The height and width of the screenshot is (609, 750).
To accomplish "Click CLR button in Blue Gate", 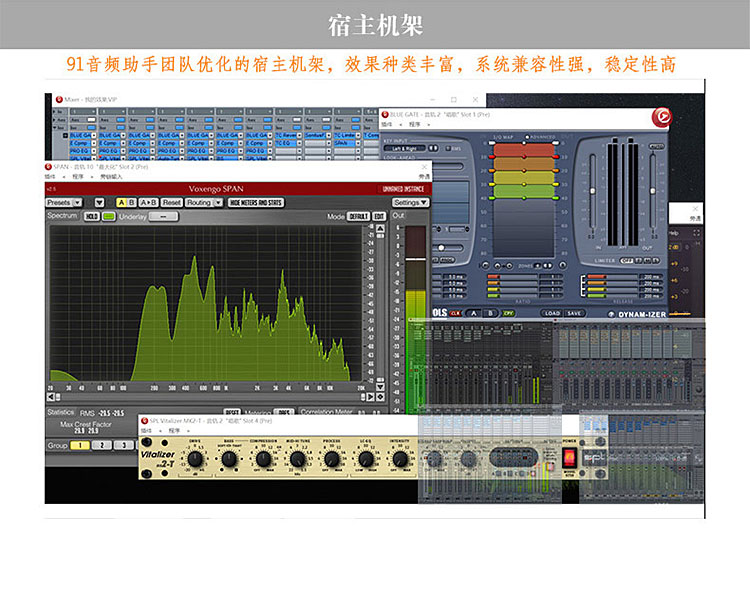I will (455, 313).
